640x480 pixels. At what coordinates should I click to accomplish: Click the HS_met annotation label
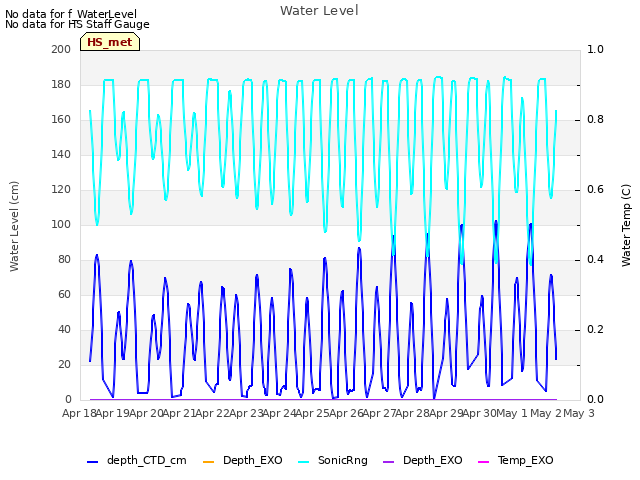110,42
